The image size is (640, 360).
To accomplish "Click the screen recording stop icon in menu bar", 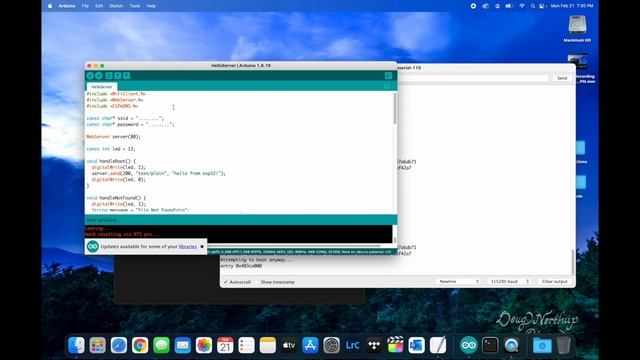I will [473, 6].
